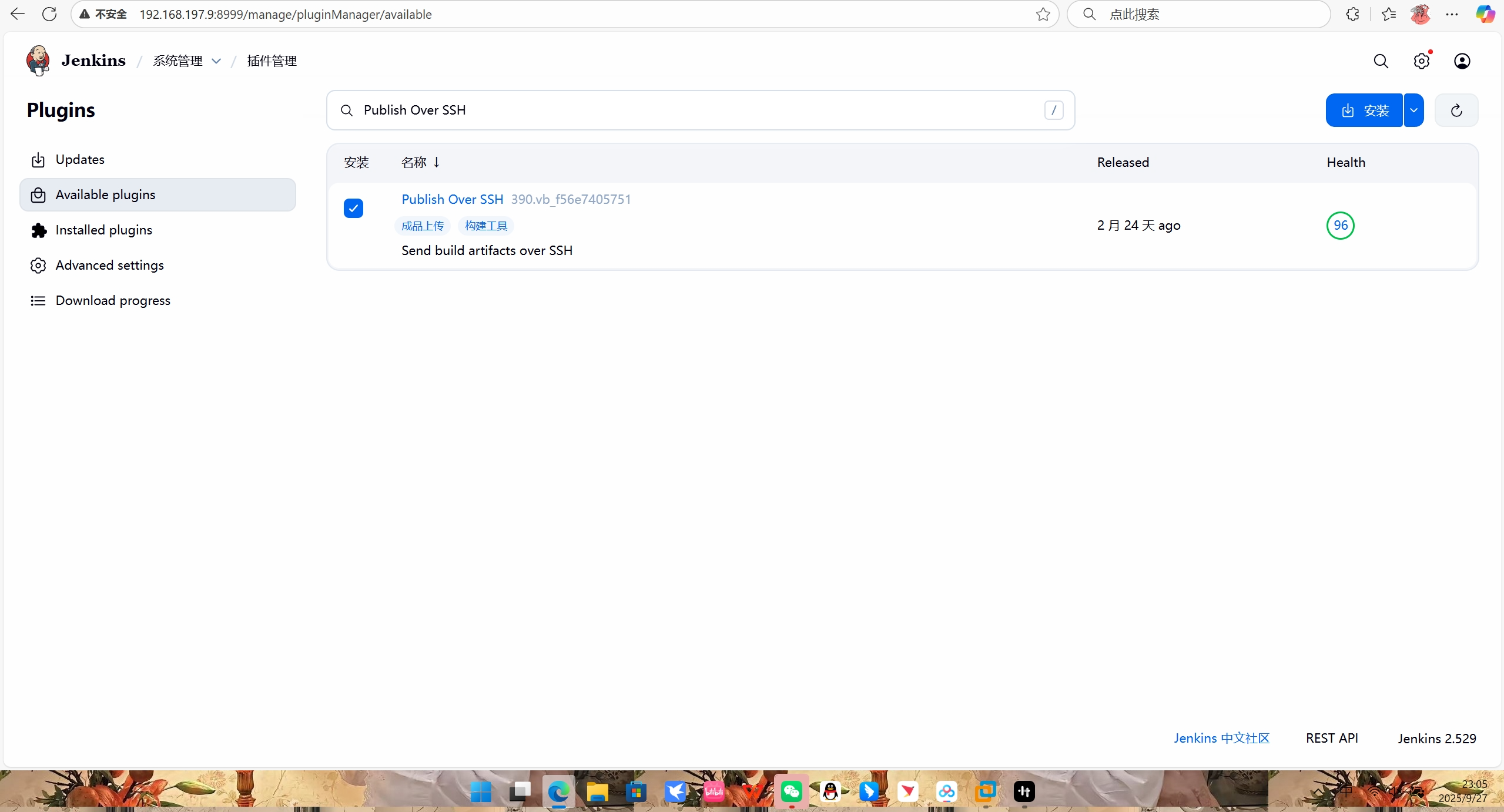Uncheck the Publish Over SSH install checkbox
The width and height of the screenshot is (1504, 812).
[353, 208]
